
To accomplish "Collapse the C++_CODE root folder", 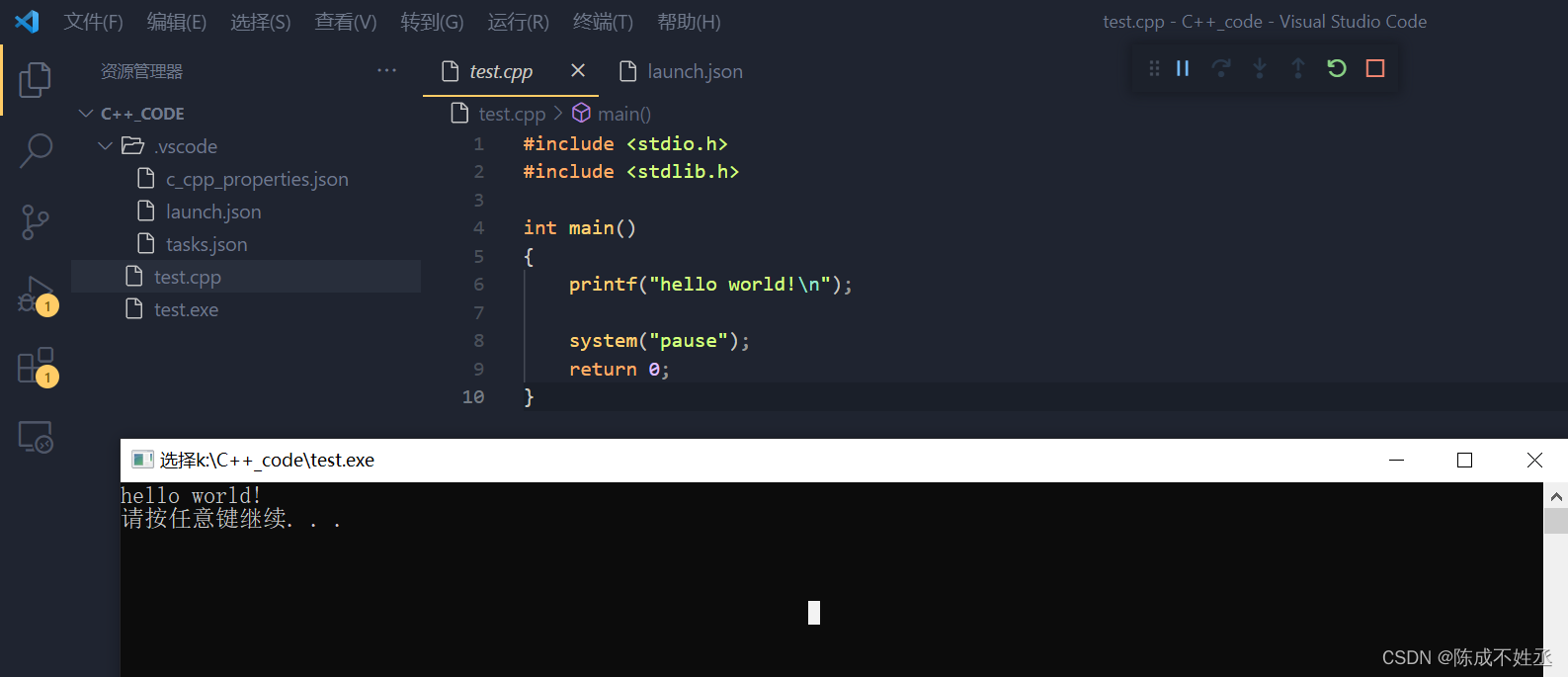I will 86,114.
